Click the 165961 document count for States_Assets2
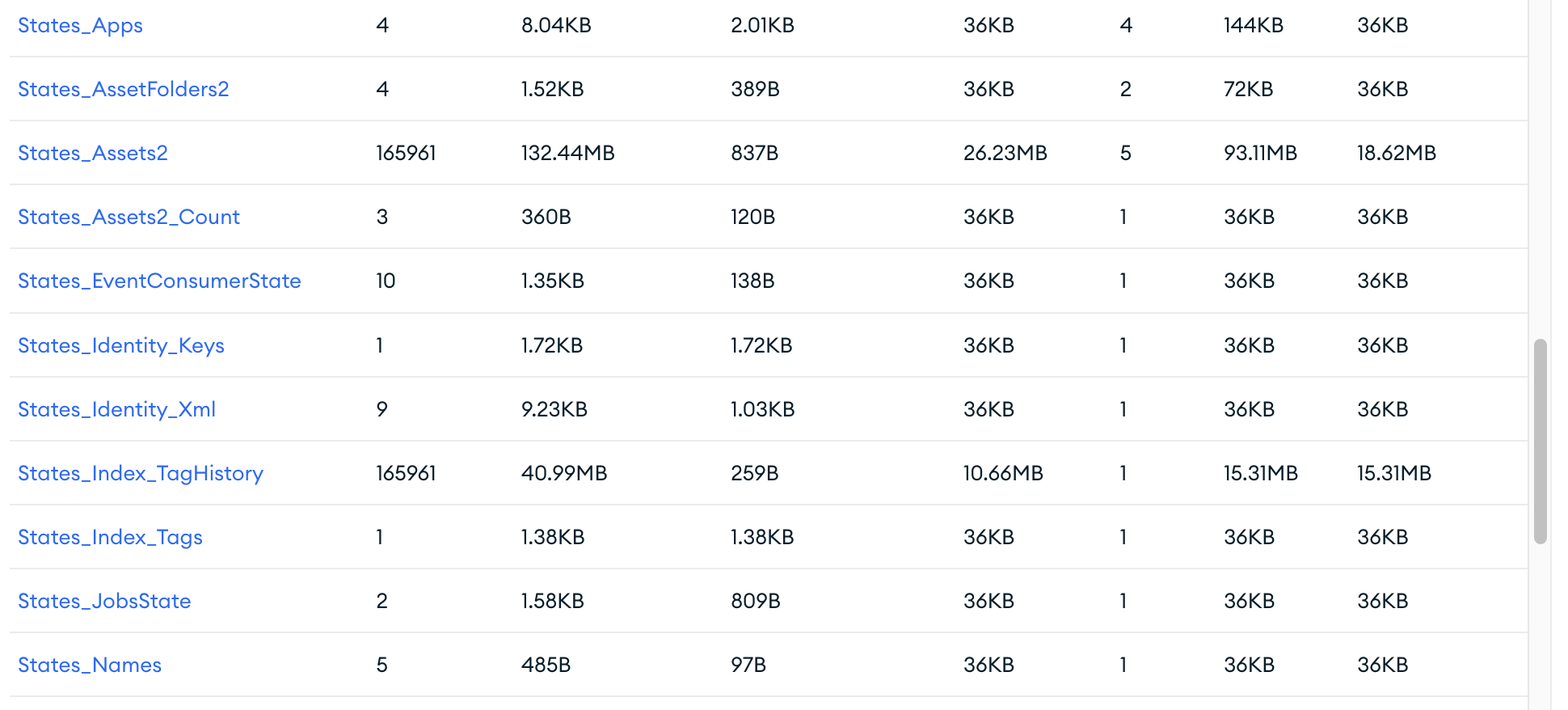The width and height of the screenshot is (1568, 710). coord(406,153)
